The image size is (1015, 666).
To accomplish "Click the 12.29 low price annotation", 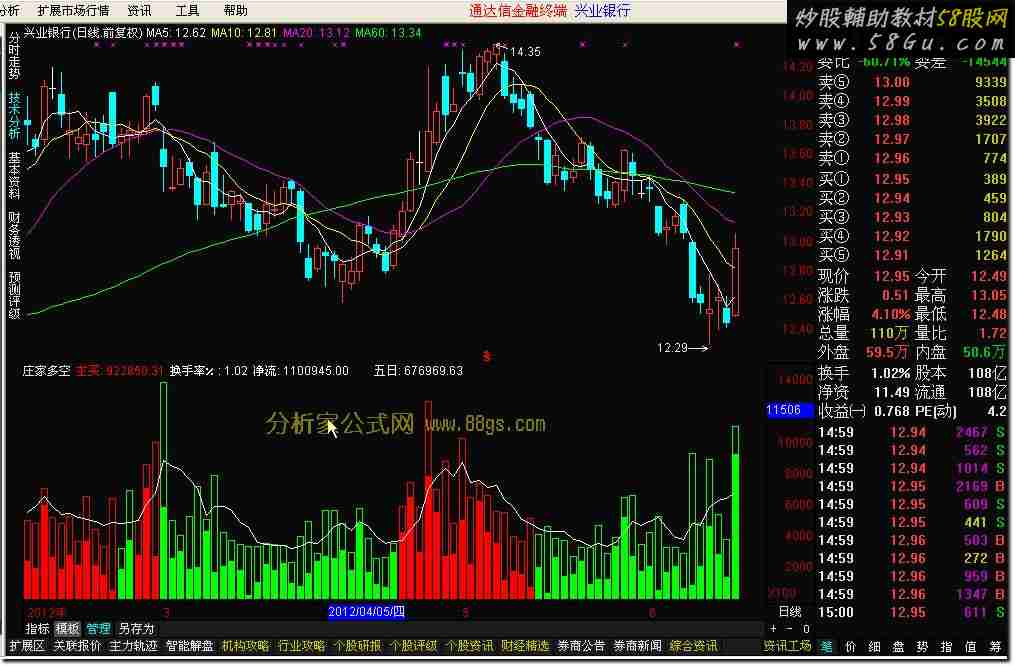I will [x=672, y=348].
